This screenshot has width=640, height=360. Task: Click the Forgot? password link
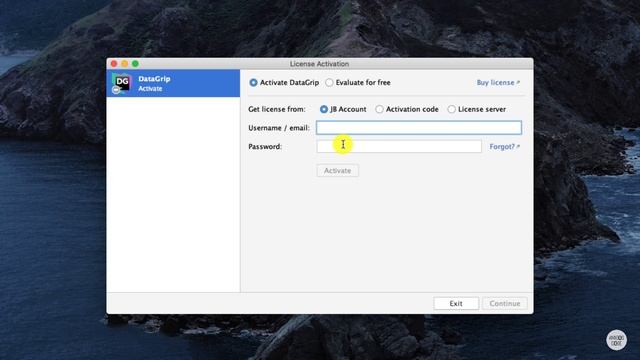click(504, 147)
